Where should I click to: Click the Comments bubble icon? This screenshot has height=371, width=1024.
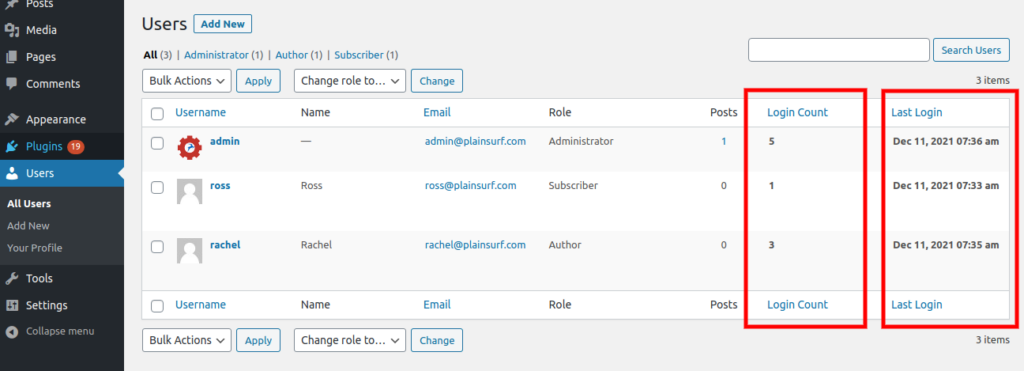click(11, 84)
